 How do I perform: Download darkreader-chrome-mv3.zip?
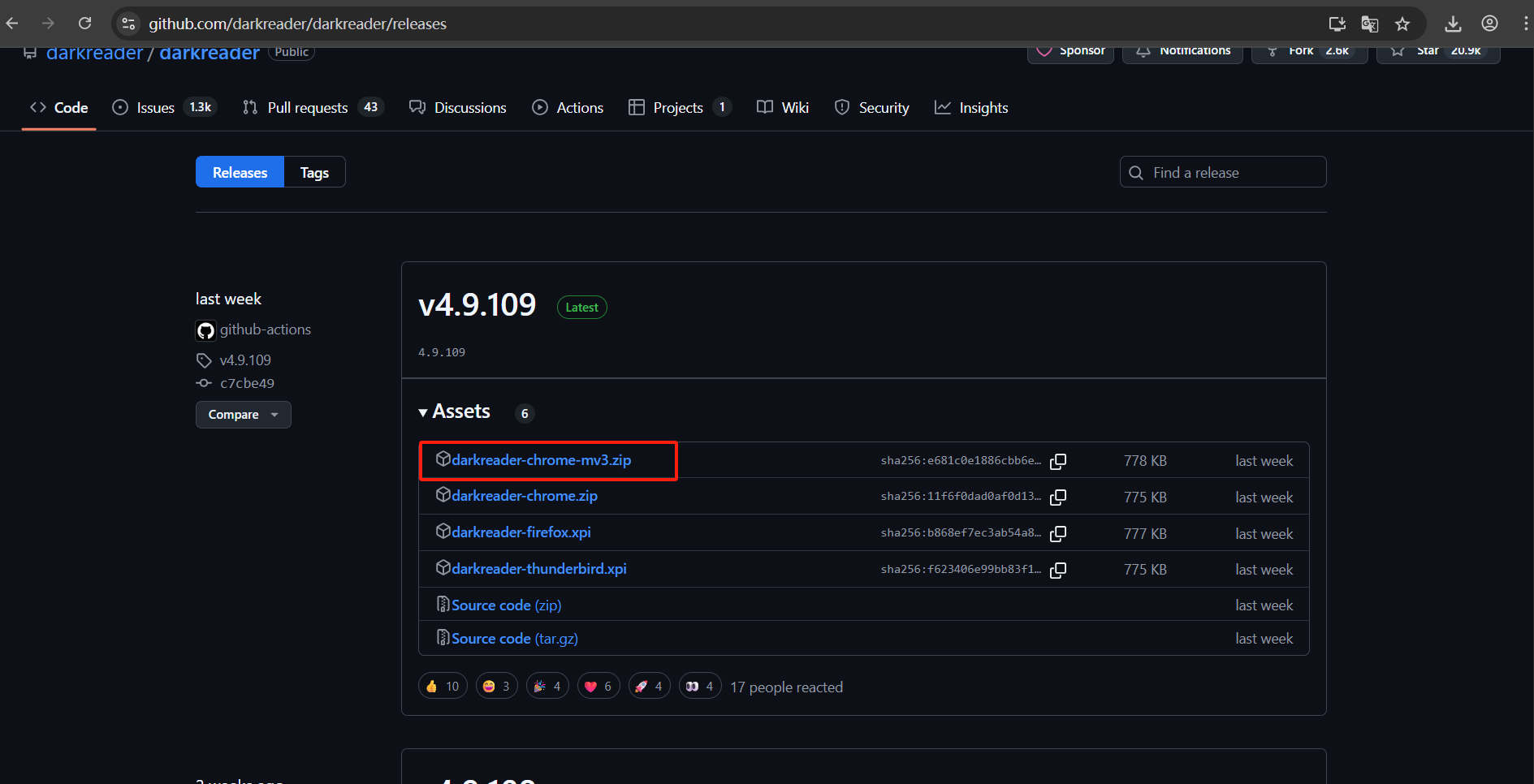(x=541, y=460)
